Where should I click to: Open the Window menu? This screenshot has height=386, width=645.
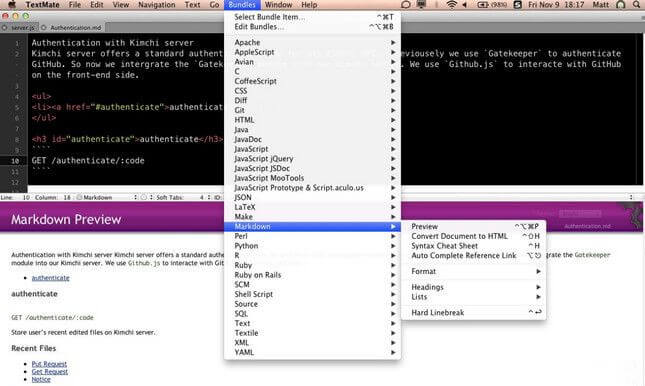click(278, 5)
